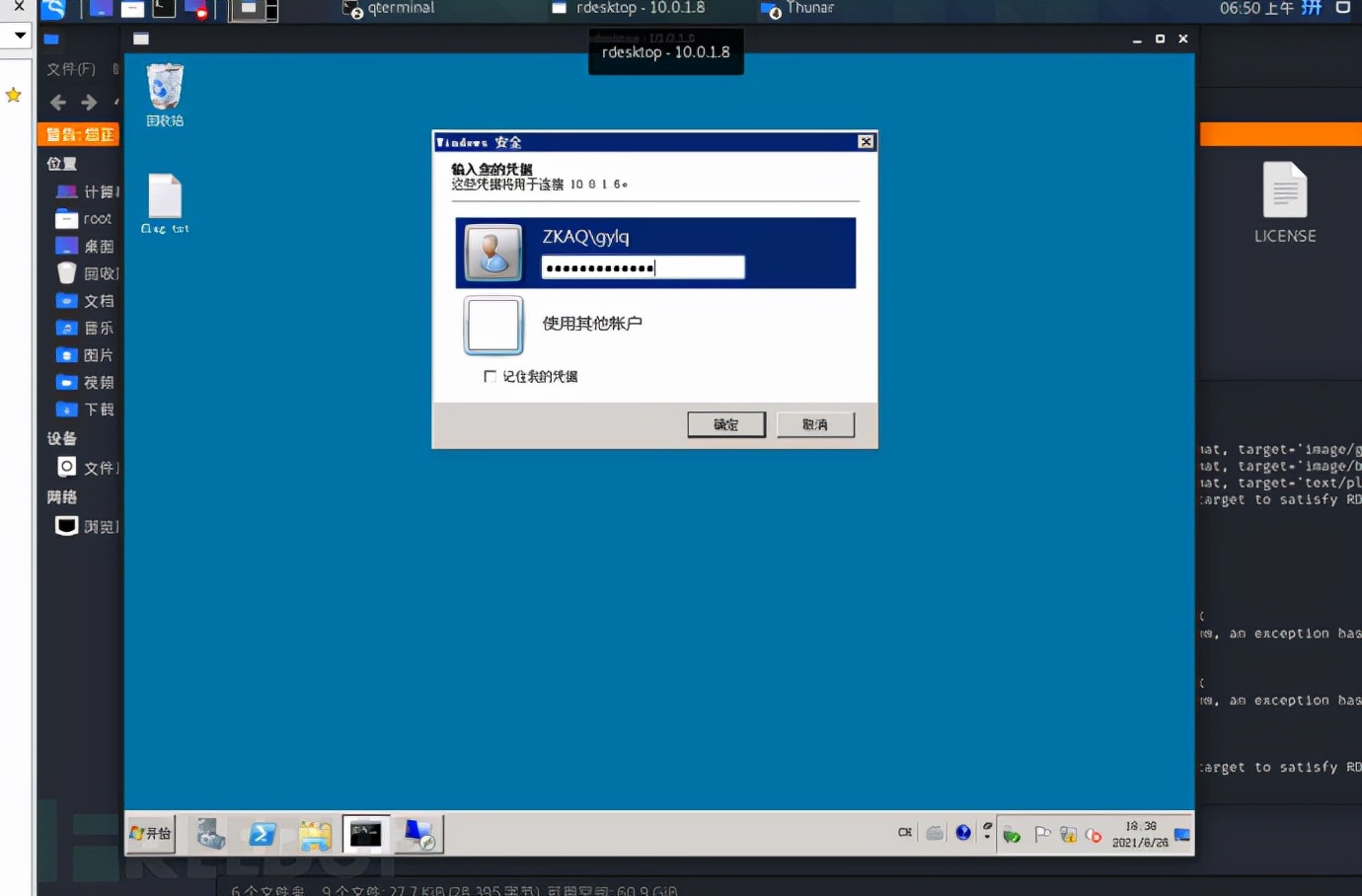Open the 回收站 Recycle Bin on remote desktop

pyautogui.click(x=163, y=87)
